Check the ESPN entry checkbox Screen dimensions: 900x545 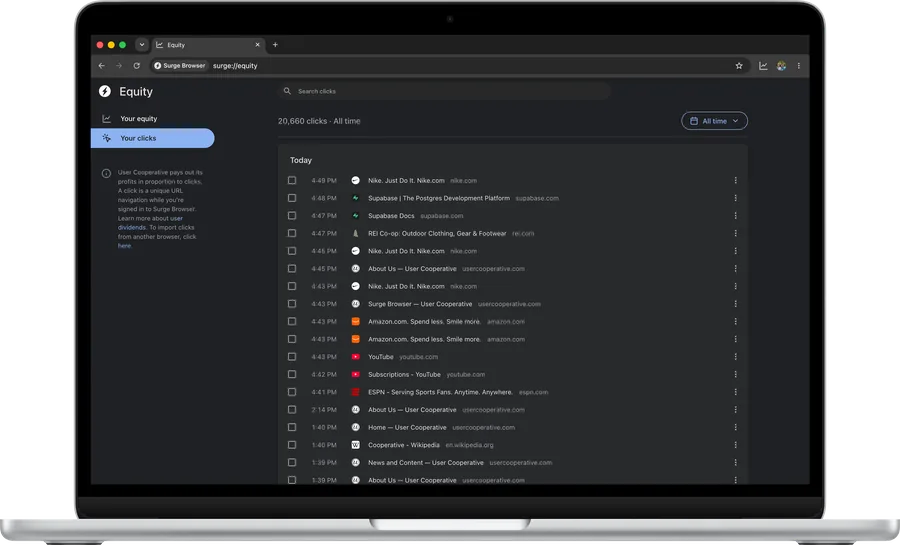click(x=292, y=392)
